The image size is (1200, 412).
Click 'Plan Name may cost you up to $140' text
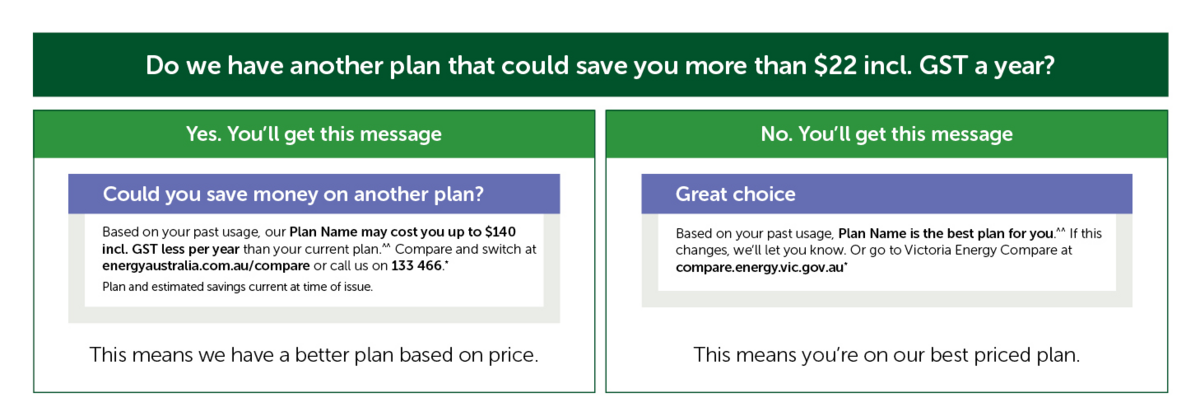pyautogui.click(x=403, y=231)
